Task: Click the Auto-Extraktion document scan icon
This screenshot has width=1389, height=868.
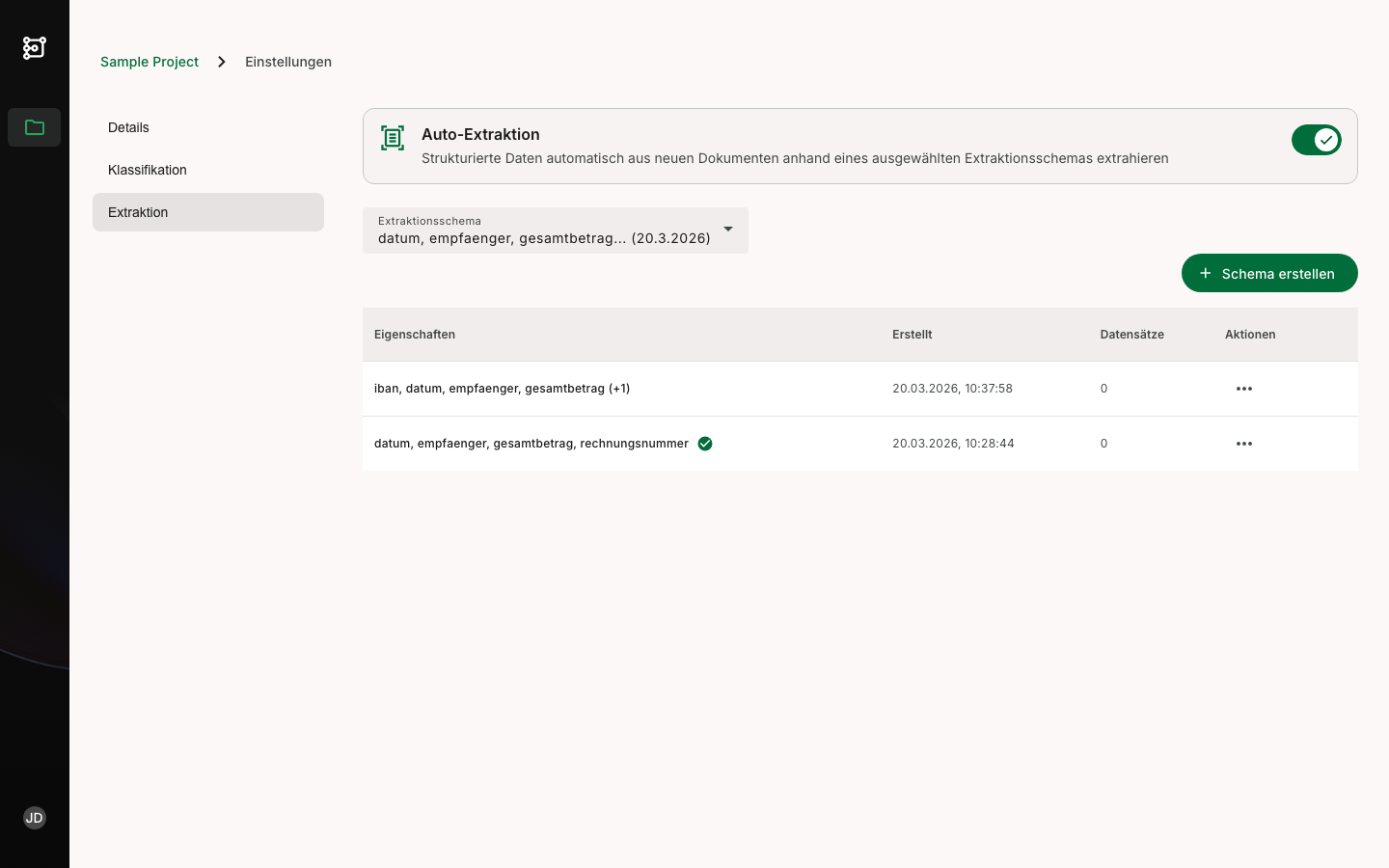Action: [393, 138]
